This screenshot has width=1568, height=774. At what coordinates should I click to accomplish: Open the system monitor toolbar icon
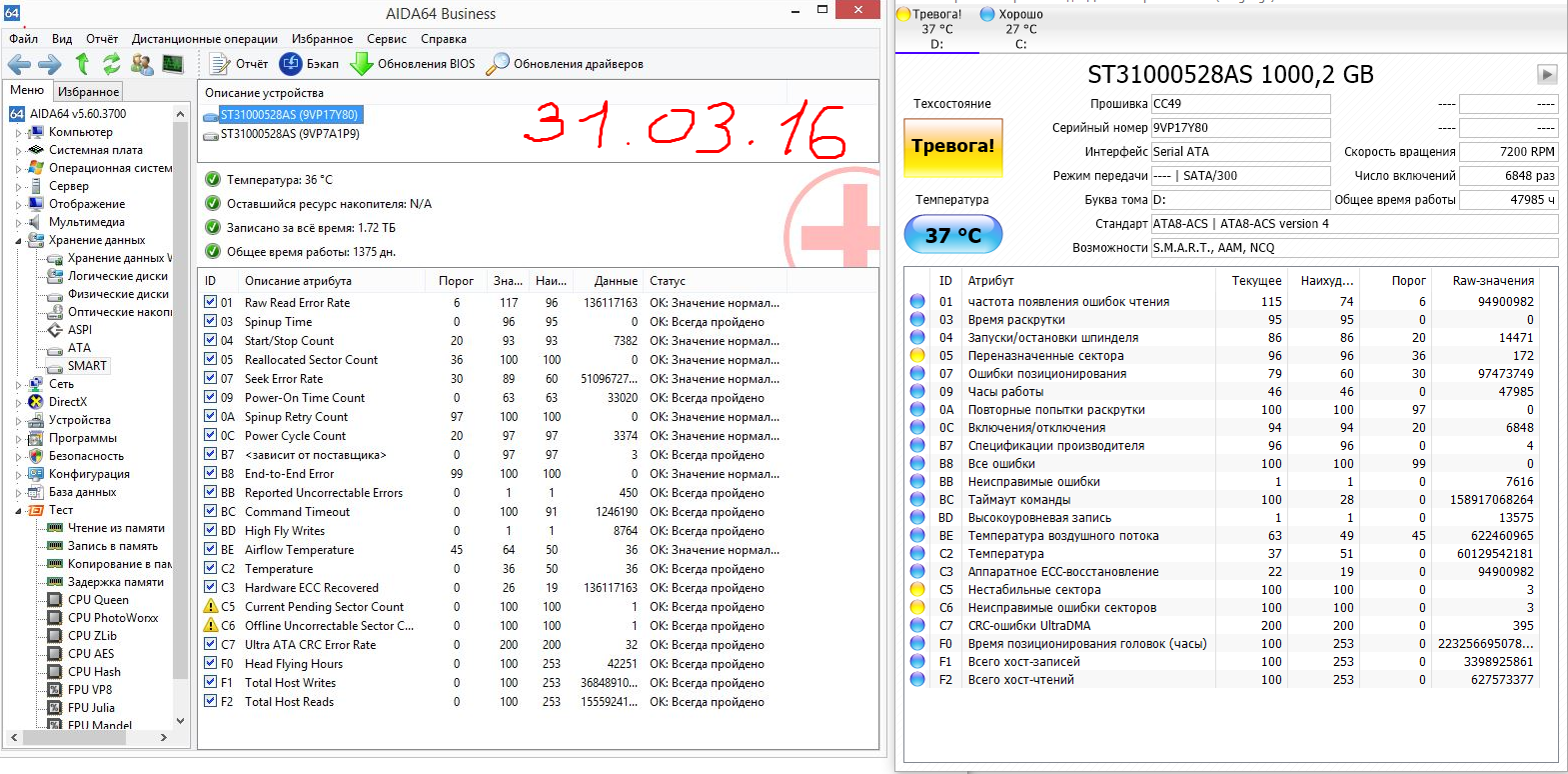[x=173, y=64]
